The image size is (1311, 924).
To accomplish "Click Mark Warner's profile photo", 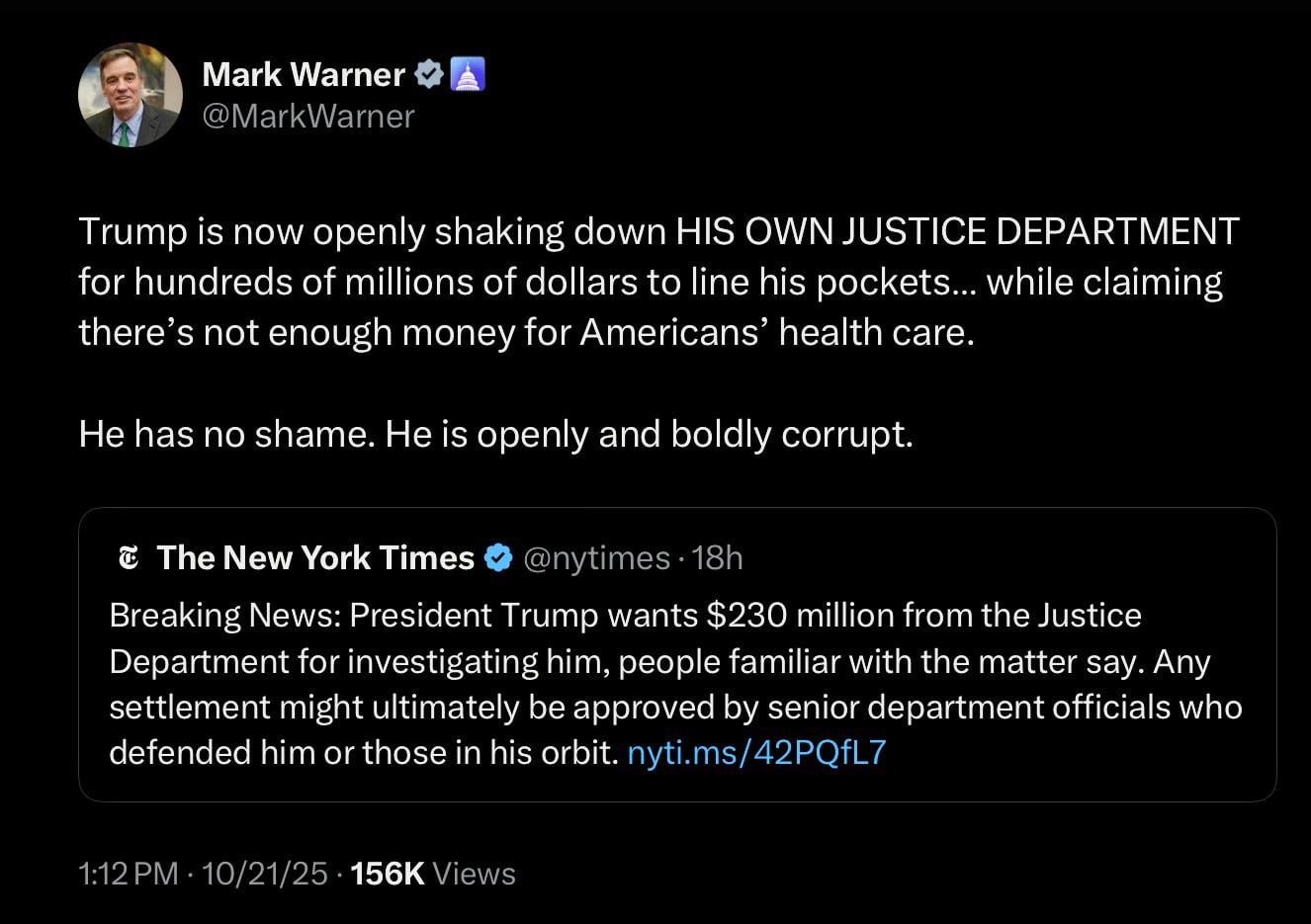I will tap(130, 95).
